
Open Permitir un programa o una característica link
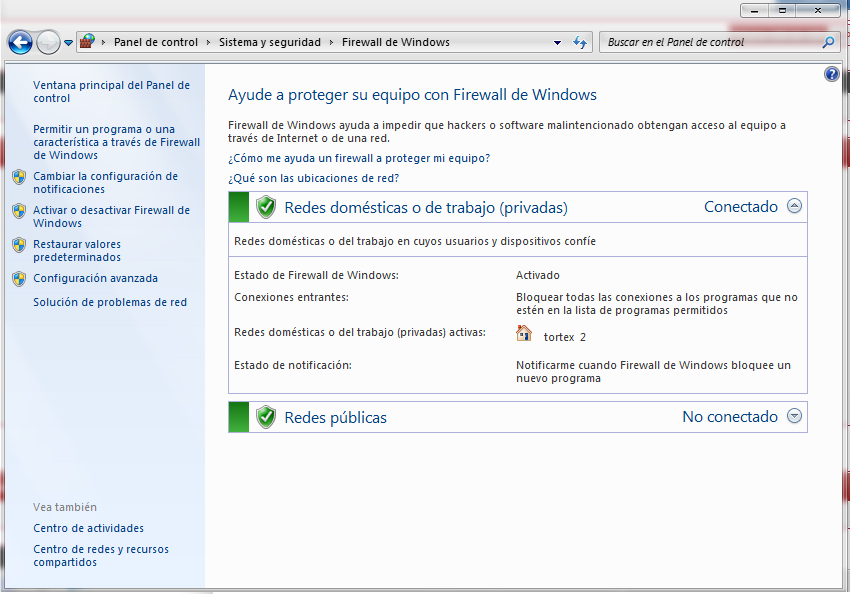pos(117,142)
